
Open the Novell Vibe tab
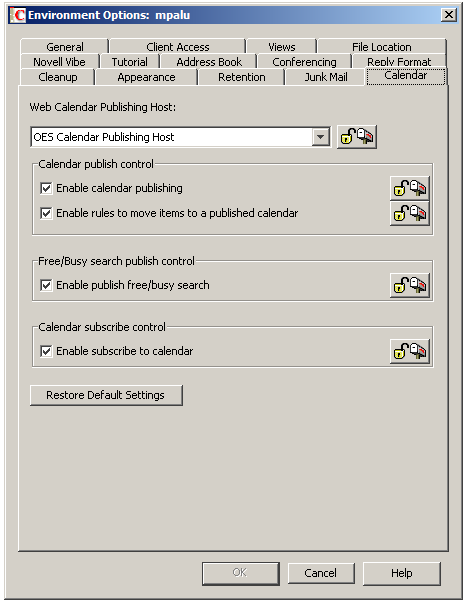[60, 62]
